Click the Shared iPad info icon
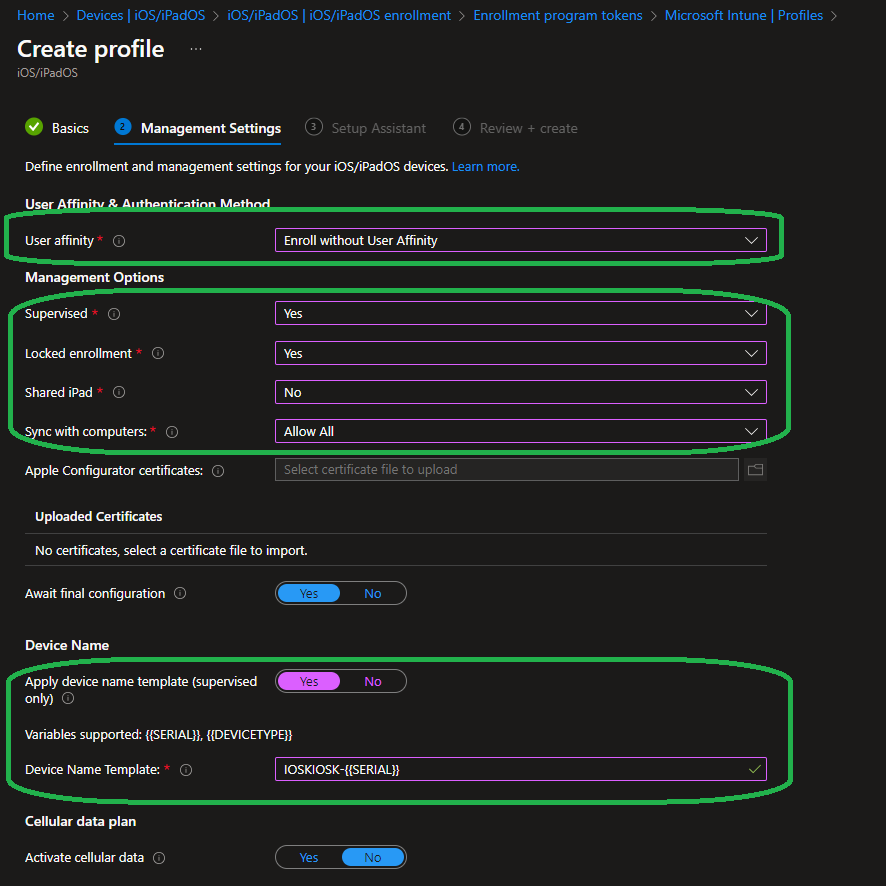This screenshot has height=886, width=886. click(119, 393)
